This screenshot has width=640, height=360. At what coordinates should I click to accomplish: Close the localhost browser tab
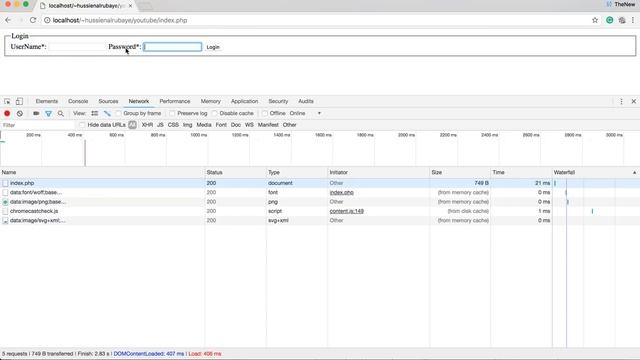click(x=130, y=6)
